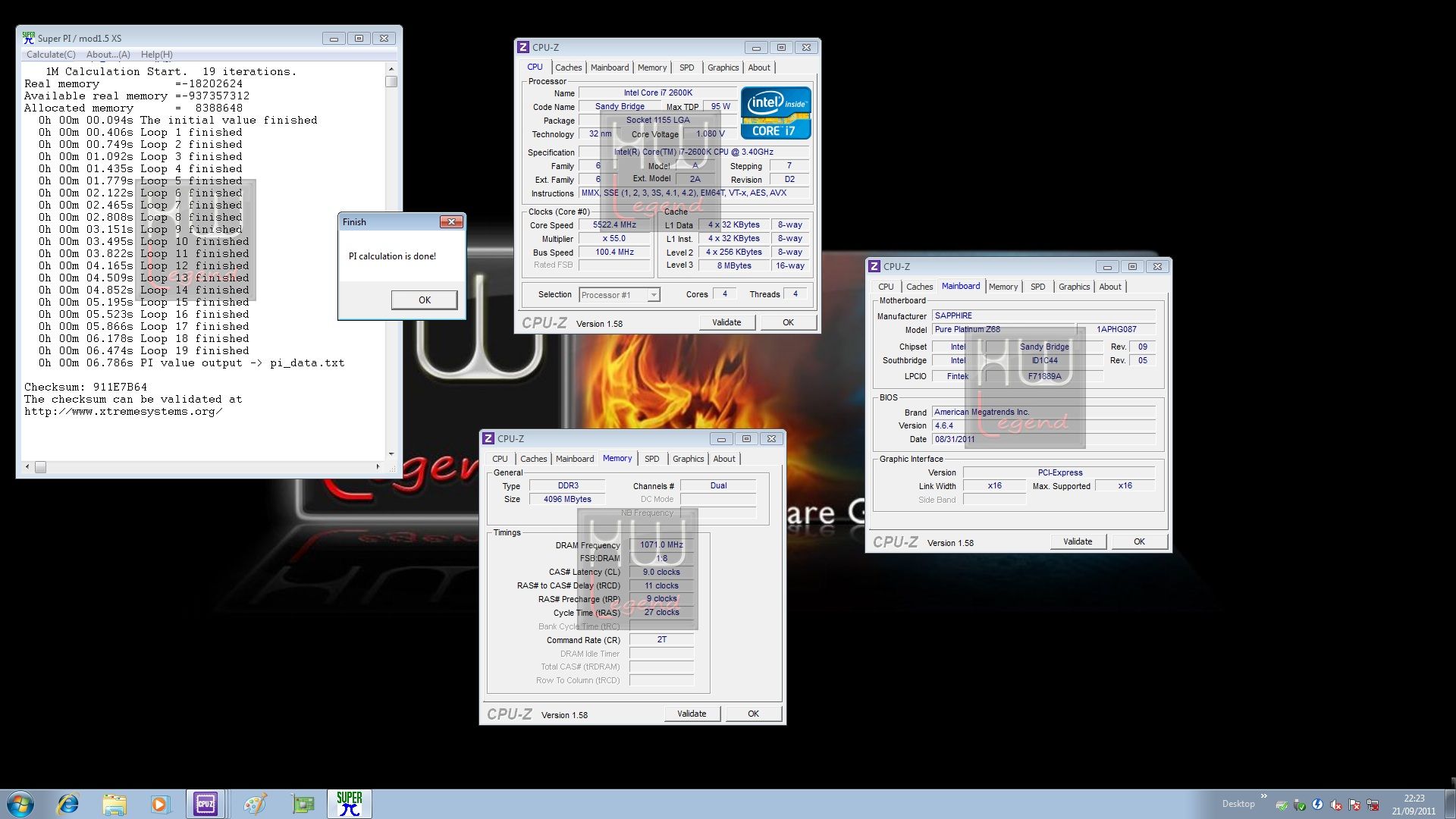Click OK in the Mainboard window
The width and height of the screenshot is (1456, 819).
pos(1139,541)
